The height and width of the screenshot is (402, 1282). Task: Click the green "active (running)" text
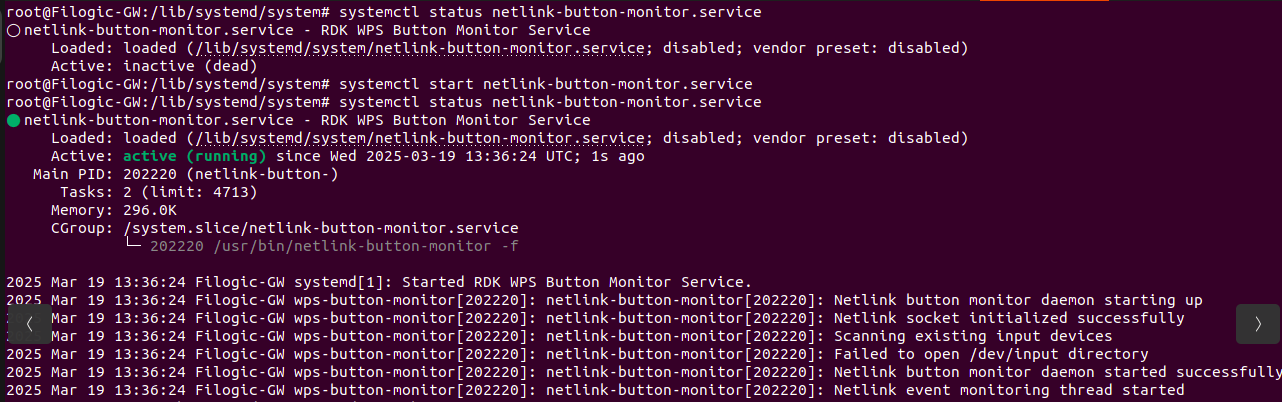click(x=195, y=156)
